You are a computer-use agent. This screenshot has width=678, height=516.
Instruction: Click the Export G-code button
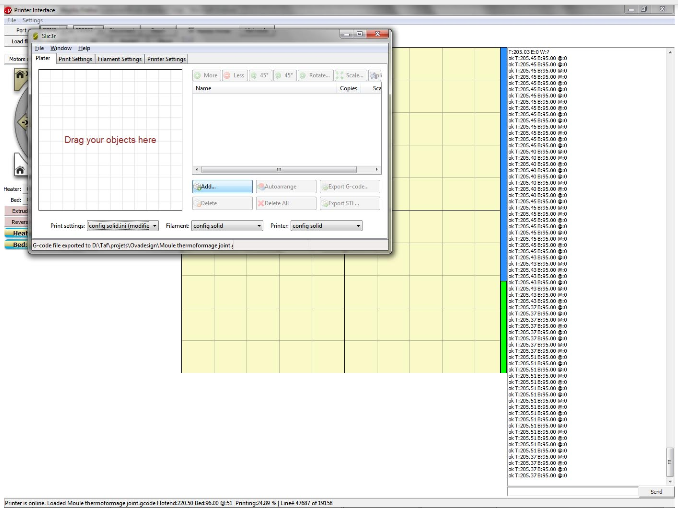point(349,186)
